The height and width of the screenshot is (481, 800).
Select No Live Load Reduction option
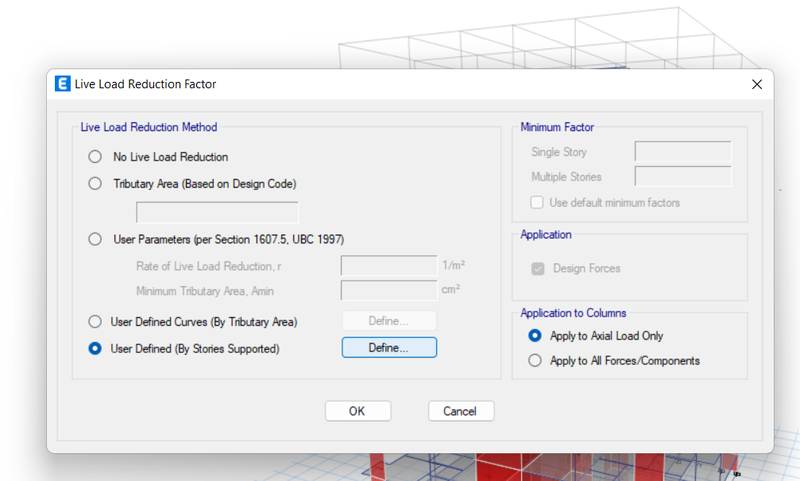point(95,157)
